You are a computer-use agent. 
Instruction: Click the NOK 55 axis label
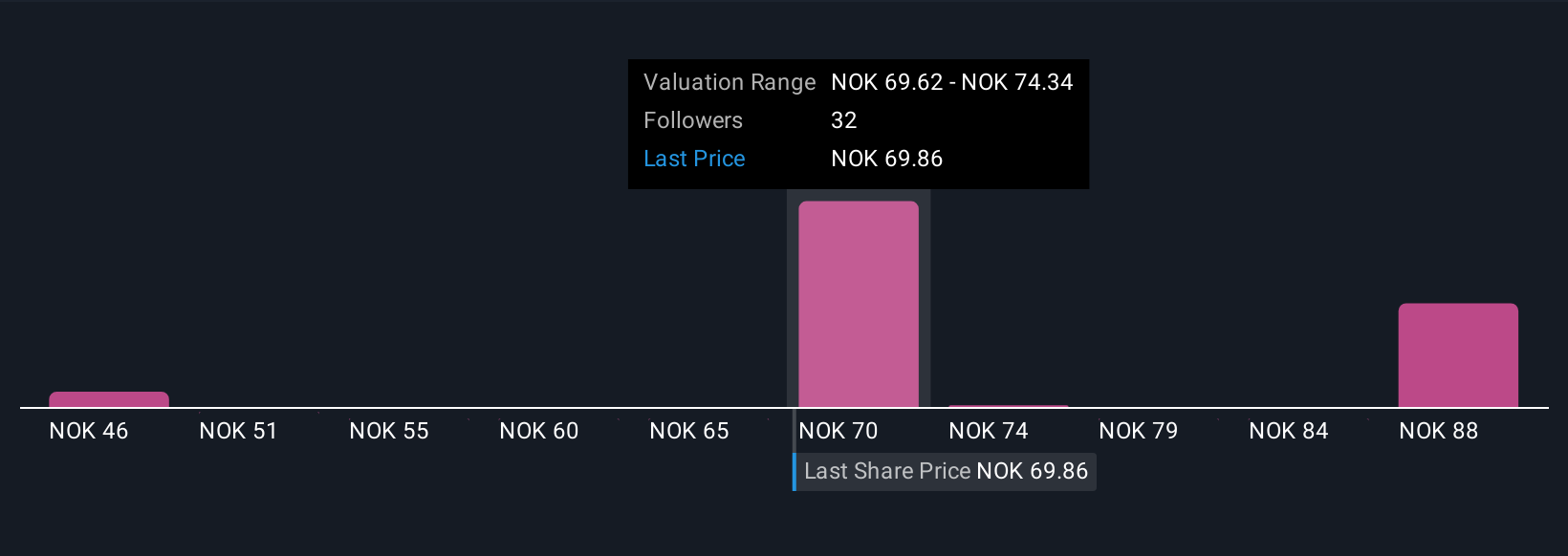coord(389,431)
